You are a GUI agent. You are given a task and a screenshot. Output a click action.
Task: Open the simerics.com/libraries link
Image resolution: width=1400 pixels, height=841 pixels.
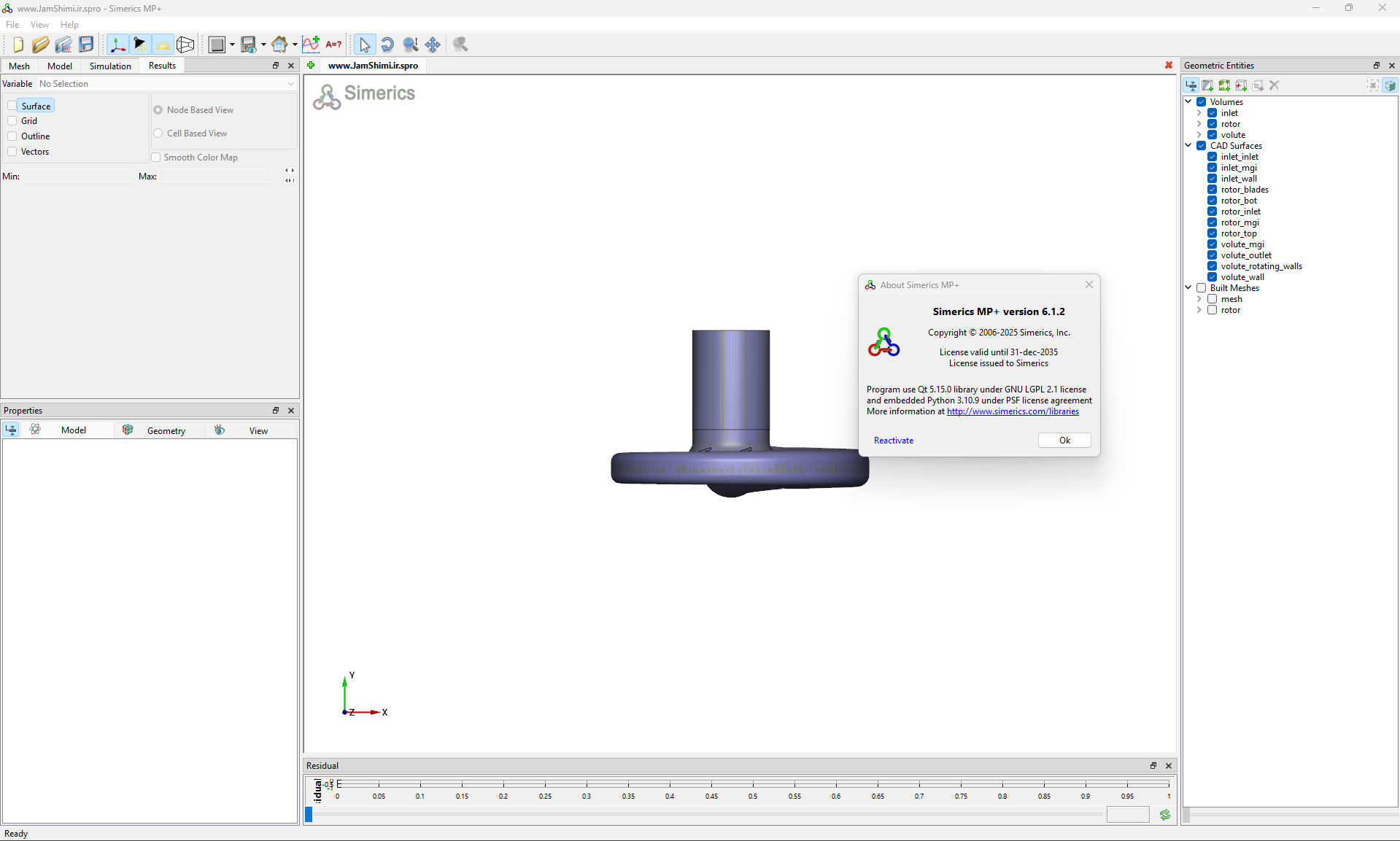pyautogui.click(x=1013, y=411)
